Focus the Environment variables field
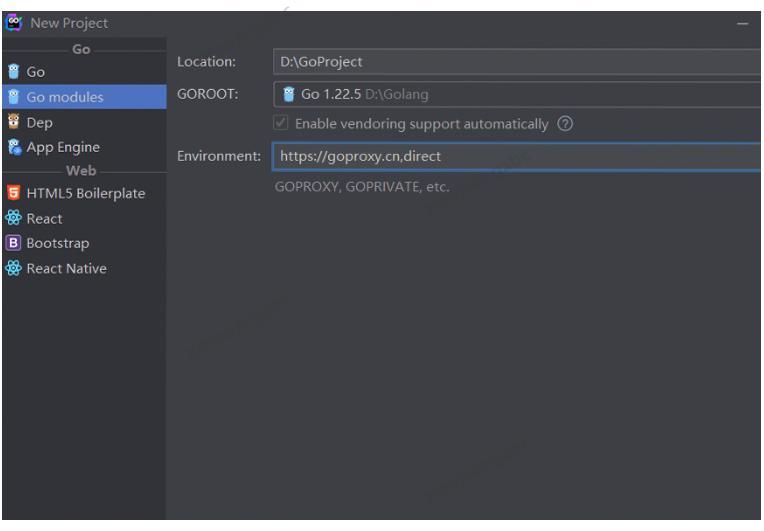Viewport: 764px width, 531px height. coord(517,156)
